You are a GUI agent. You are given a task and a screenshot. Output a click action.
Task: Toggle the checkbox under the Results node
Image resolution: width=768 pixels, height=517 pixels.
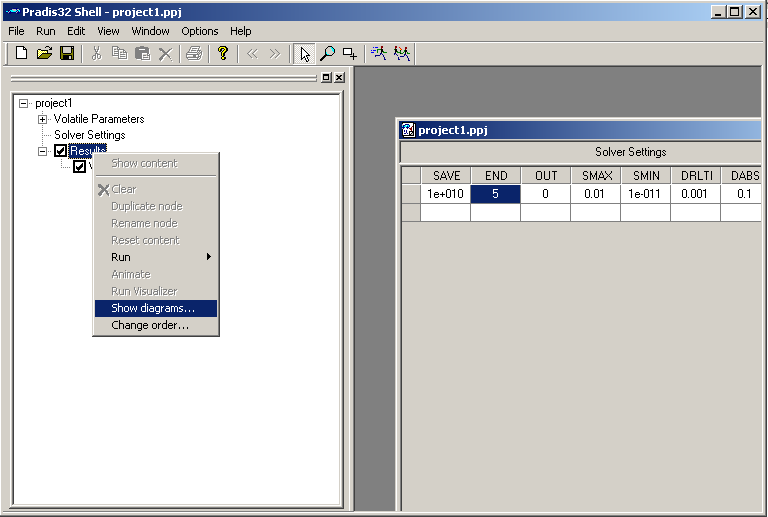tap(80, 167)
